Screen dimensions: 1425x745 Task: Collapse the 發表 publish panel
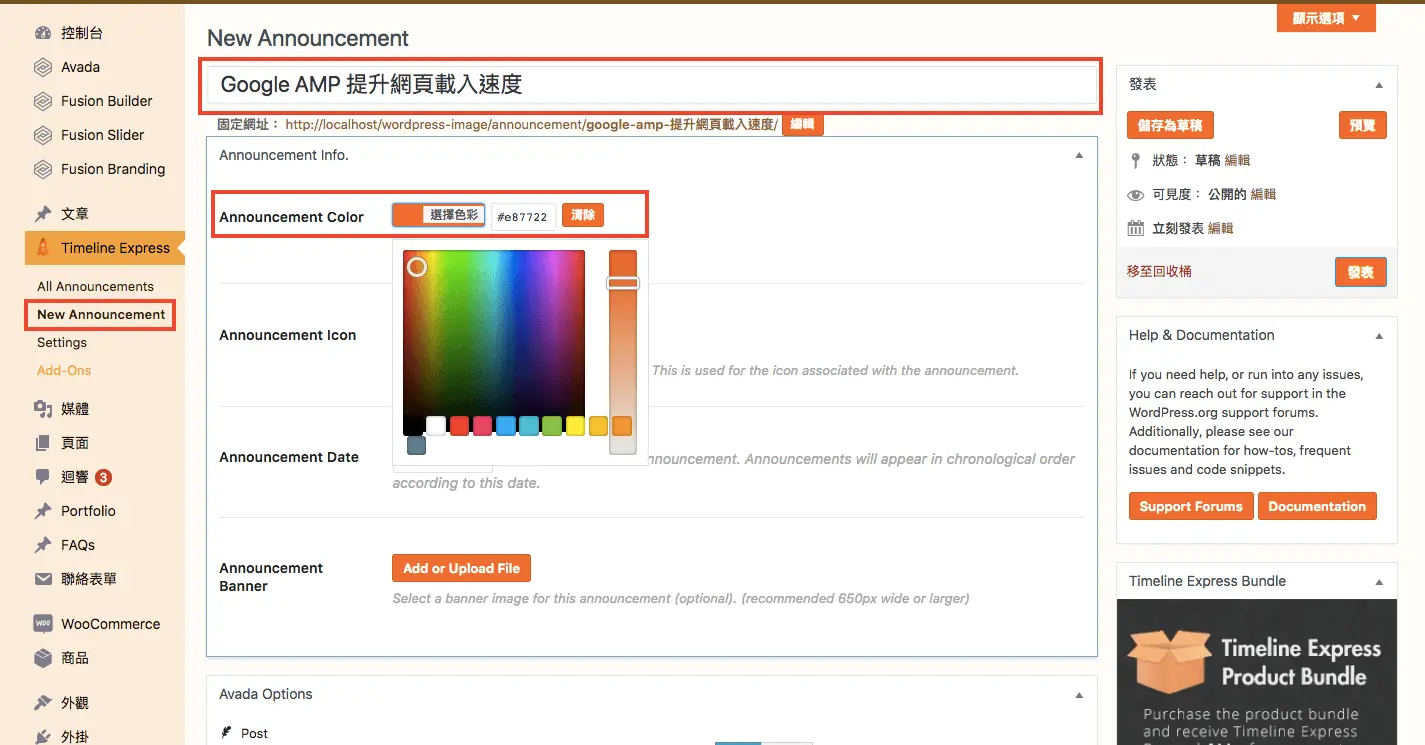click(x=1379, y=85)
